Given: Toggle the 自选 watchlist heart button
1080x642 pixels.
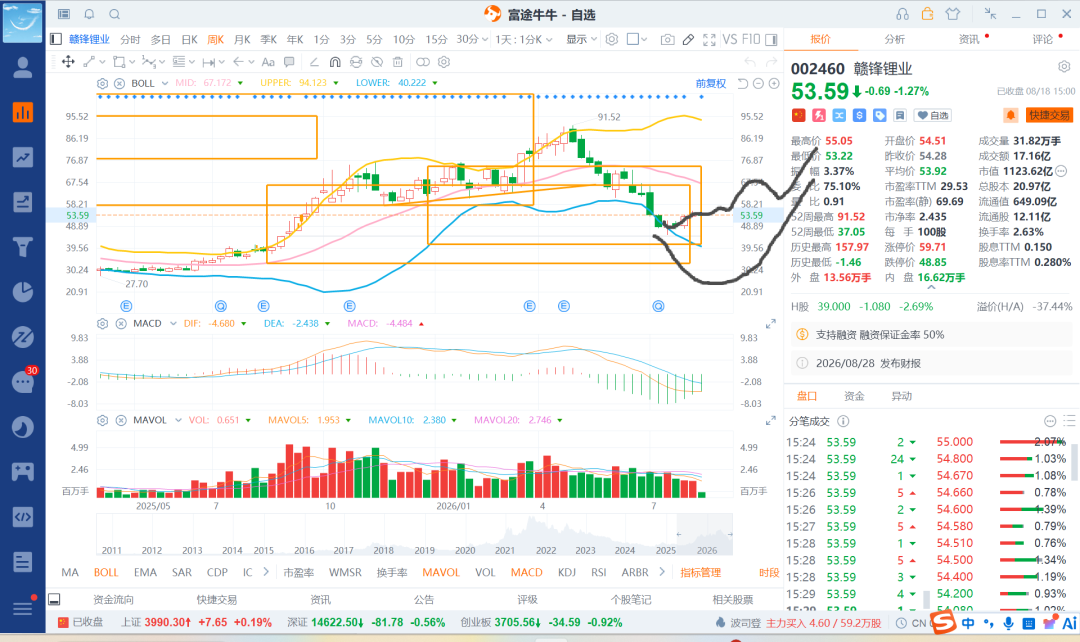Looking at the screenshot, I should tap(933, 115).
